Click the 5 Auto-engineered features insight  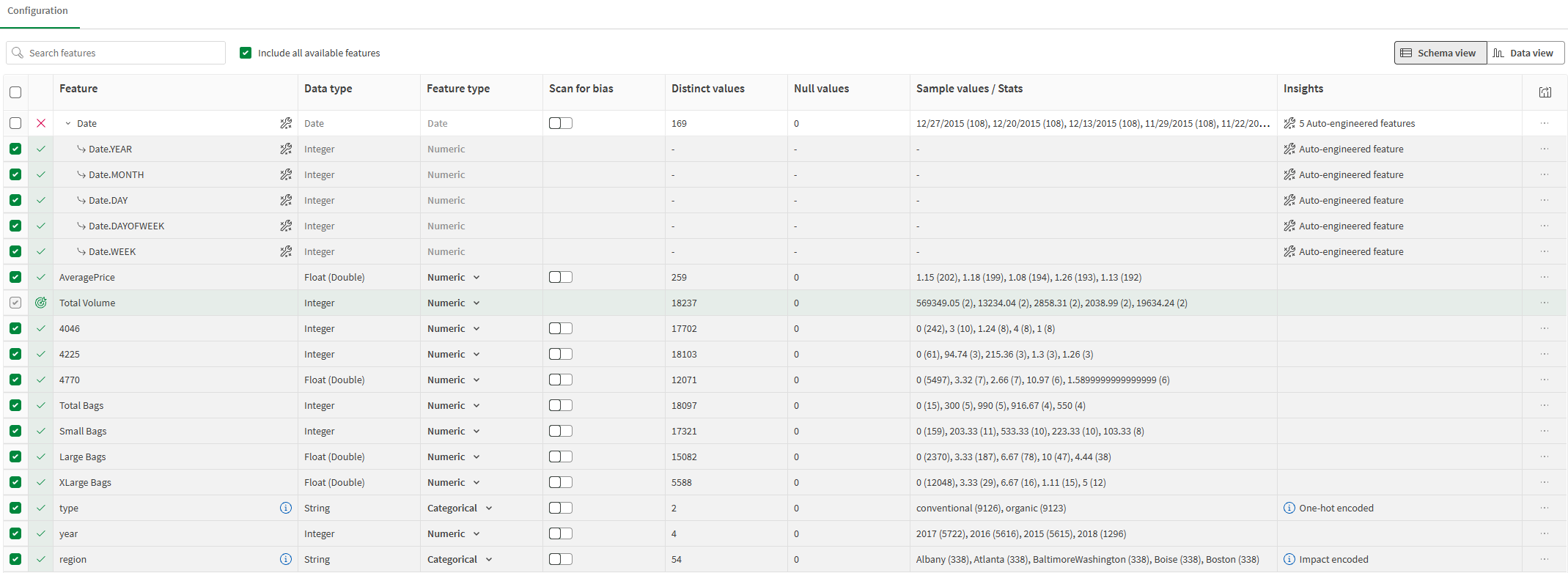coord(1356,123)
